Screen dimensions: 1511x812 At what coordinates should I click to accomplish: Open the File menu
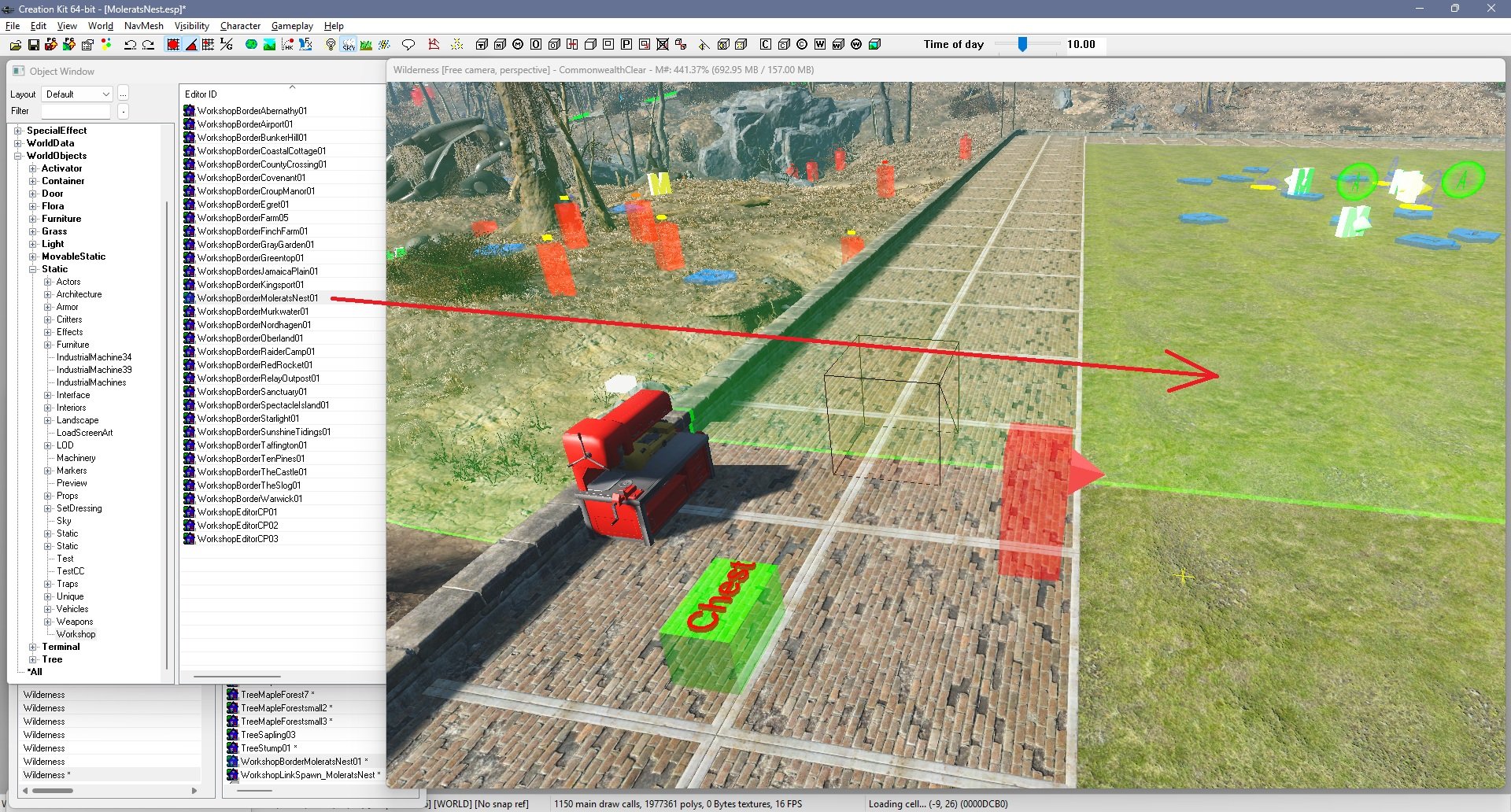[x=13, y=26]
